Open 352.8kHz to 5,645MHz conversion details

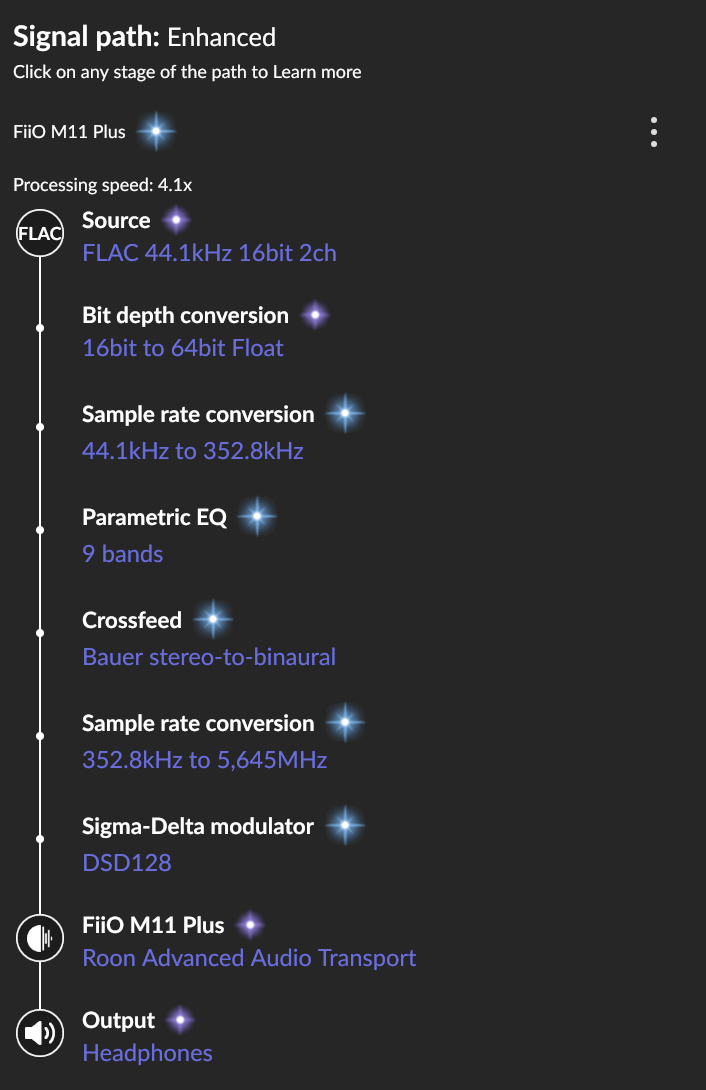tap(204, 760)
